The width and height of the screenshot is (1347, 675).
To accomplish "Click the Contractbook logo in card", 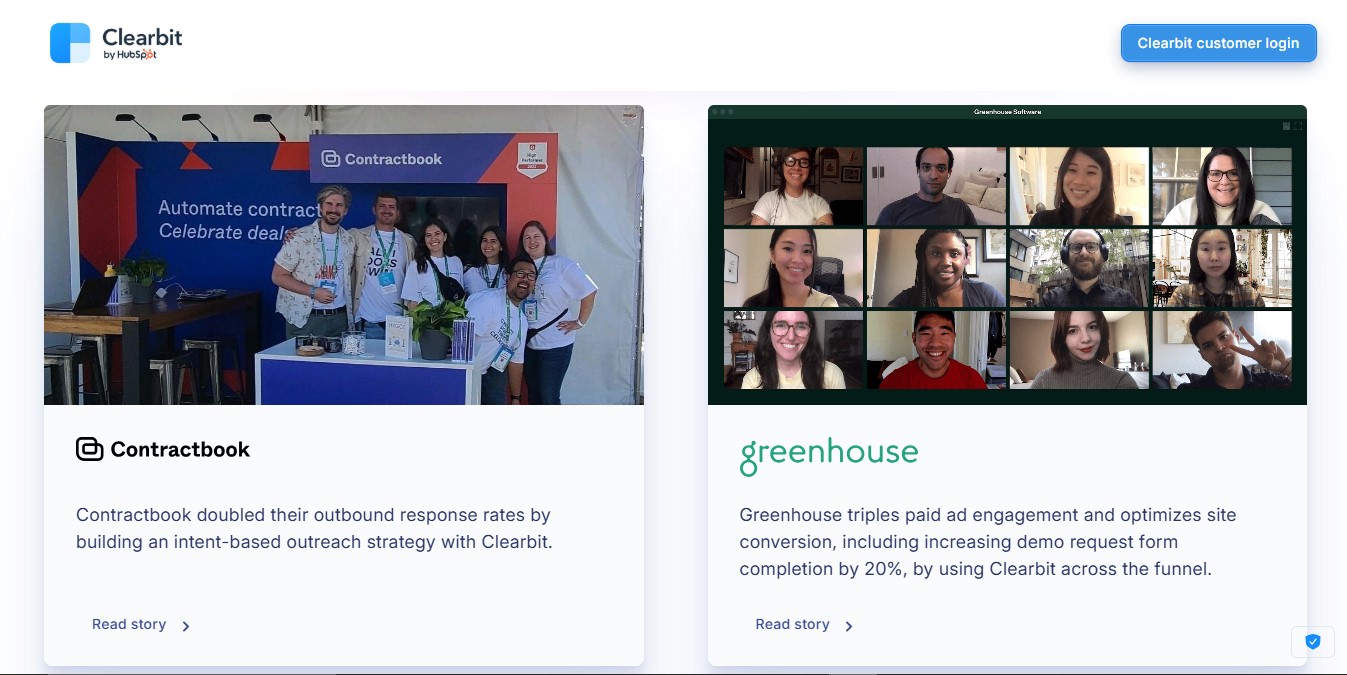I will tap(163, 449).
